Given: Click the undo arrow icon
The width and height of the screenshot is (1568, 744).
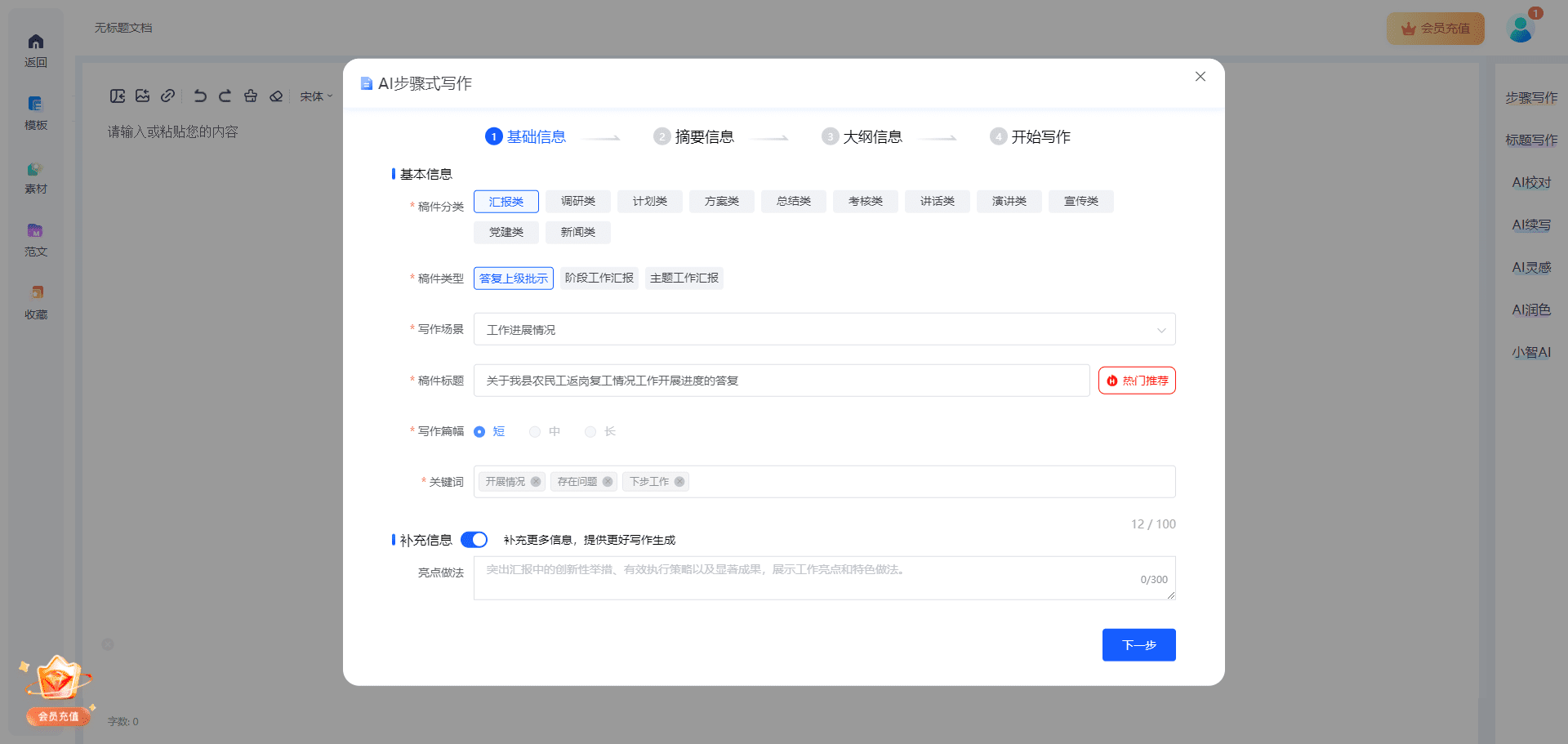Looking at the screenshot, I should pyautogui.click(x=200, y=96).
